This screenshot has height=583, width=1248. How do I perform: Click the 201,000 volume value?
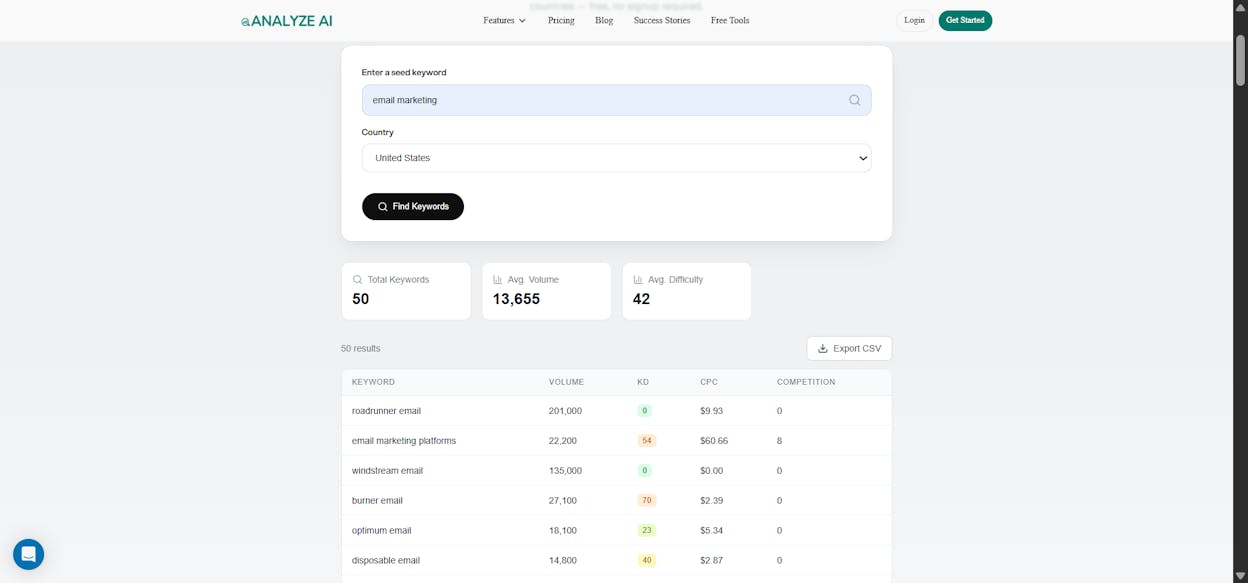565,411
